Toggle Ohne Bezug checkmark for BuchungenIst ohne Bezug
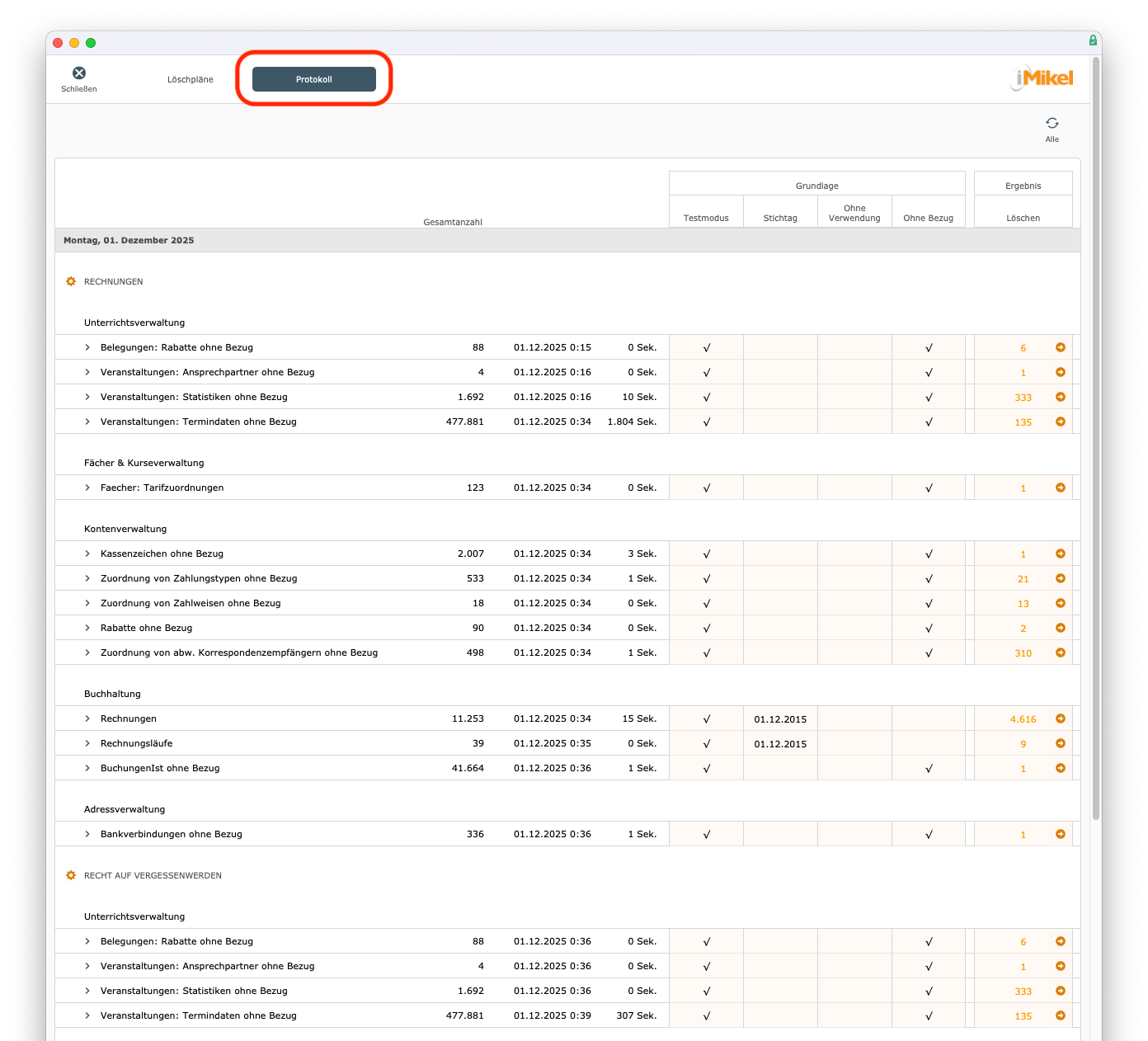The height and width of the screenshot is (1041, 1148). [929, 769]
